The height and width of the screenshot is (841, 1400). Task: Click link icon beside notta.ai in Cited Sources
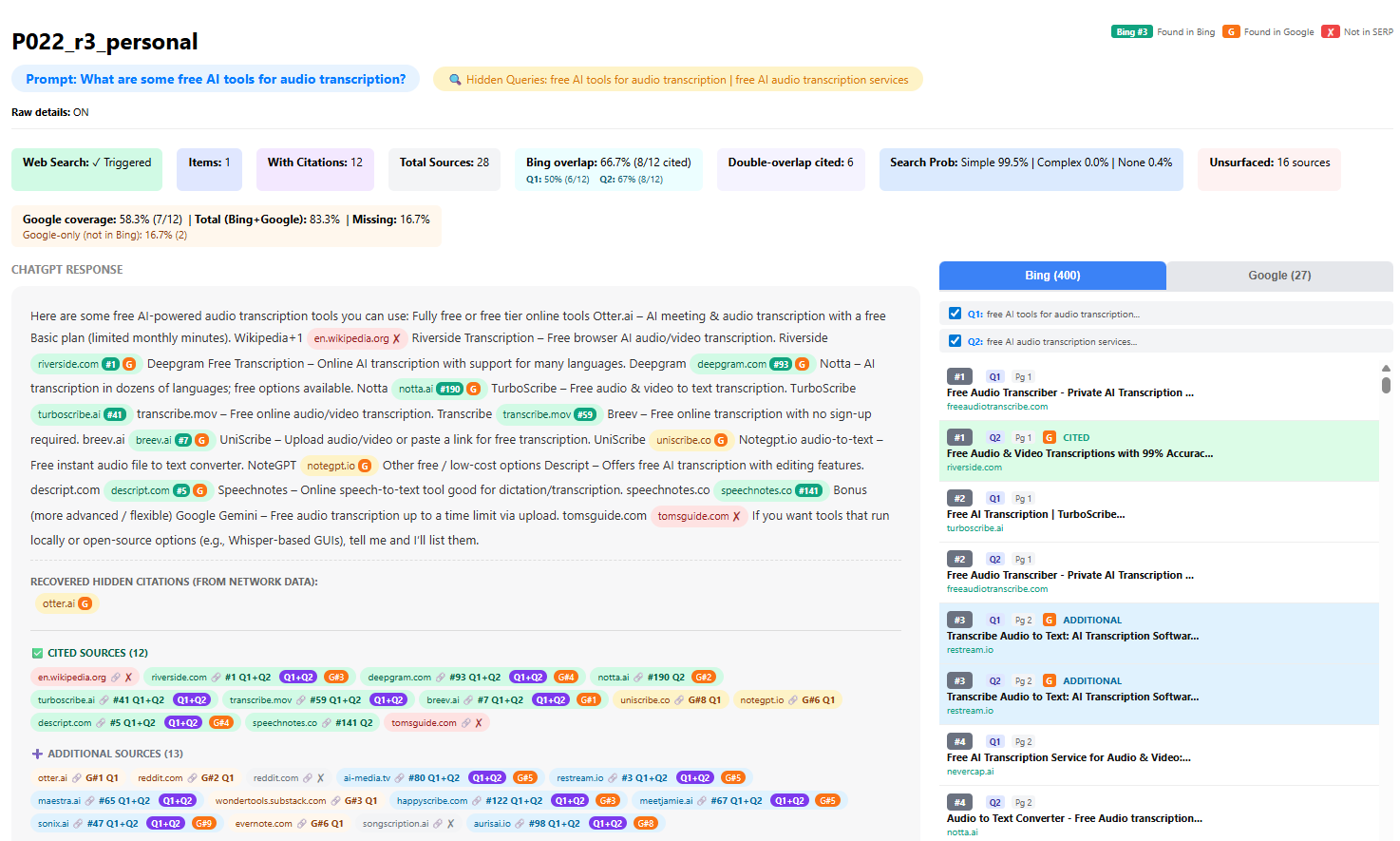[639, 678]
